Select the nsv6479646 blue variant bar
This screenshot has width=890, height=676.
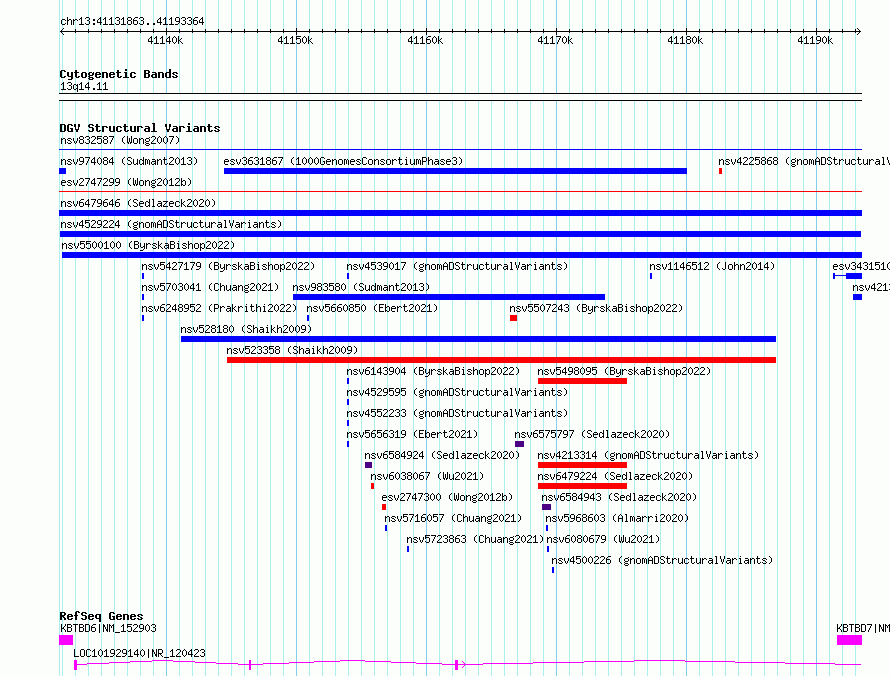[x=460, y=213]
